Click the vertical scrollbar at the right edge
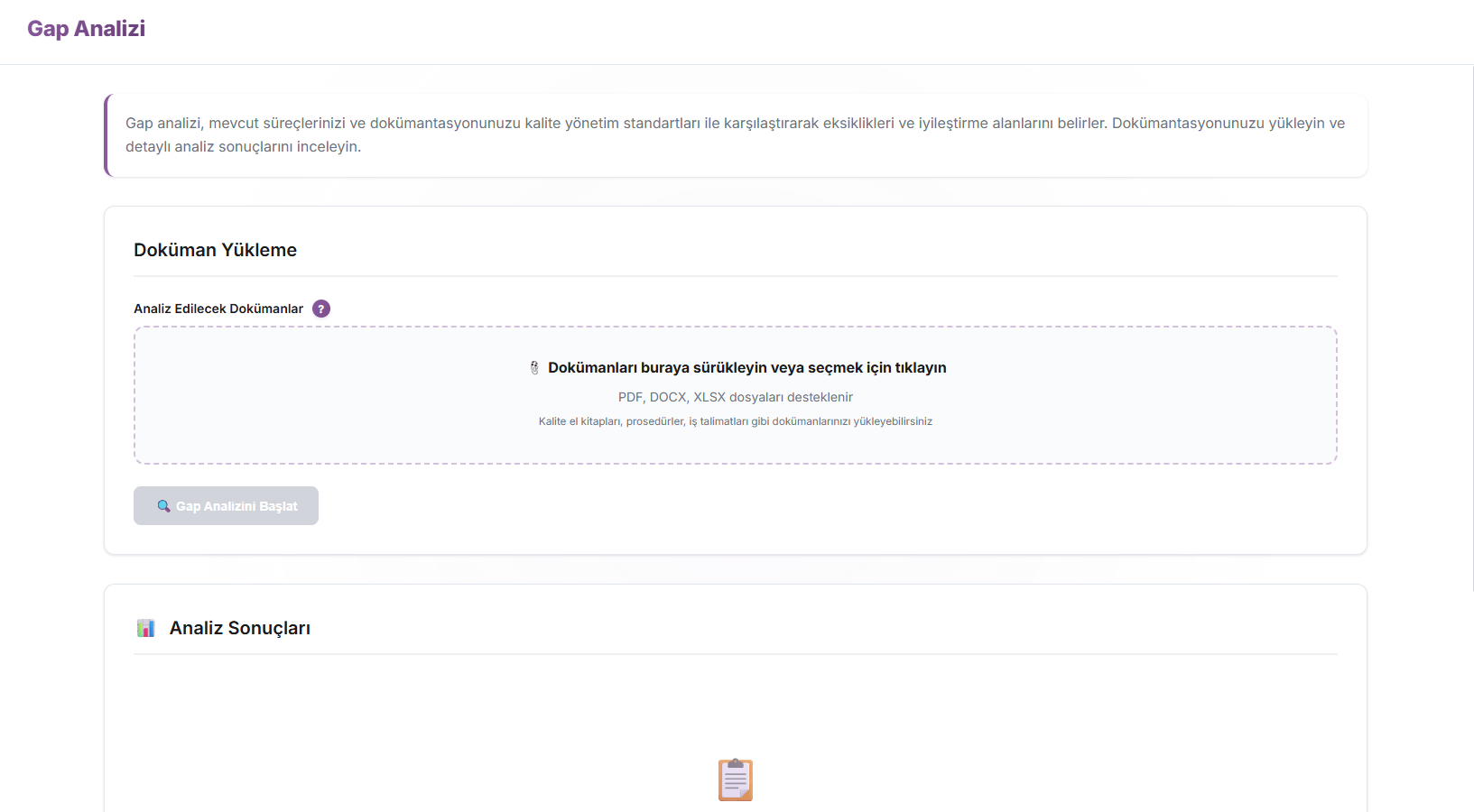Screen dimensions: 1474x812 [1472, 325]
